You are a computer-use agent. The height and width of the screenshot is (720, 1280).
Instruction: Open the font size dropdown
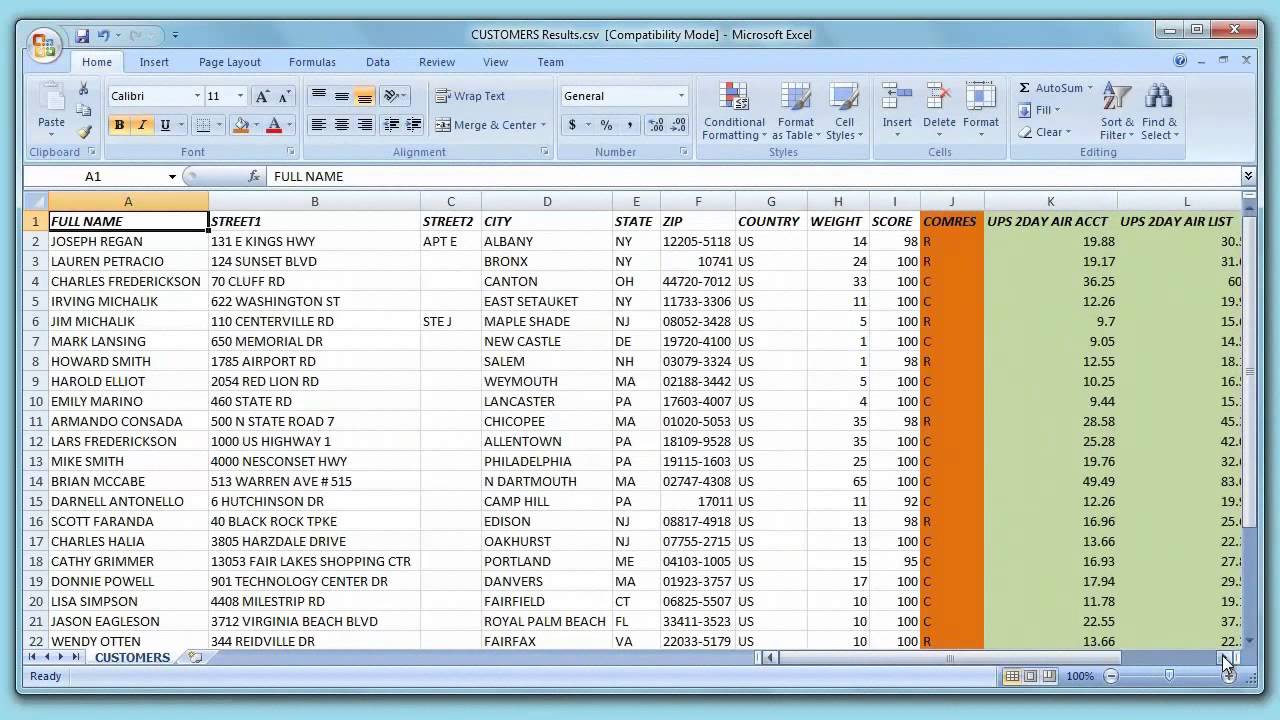coord(240,96)
